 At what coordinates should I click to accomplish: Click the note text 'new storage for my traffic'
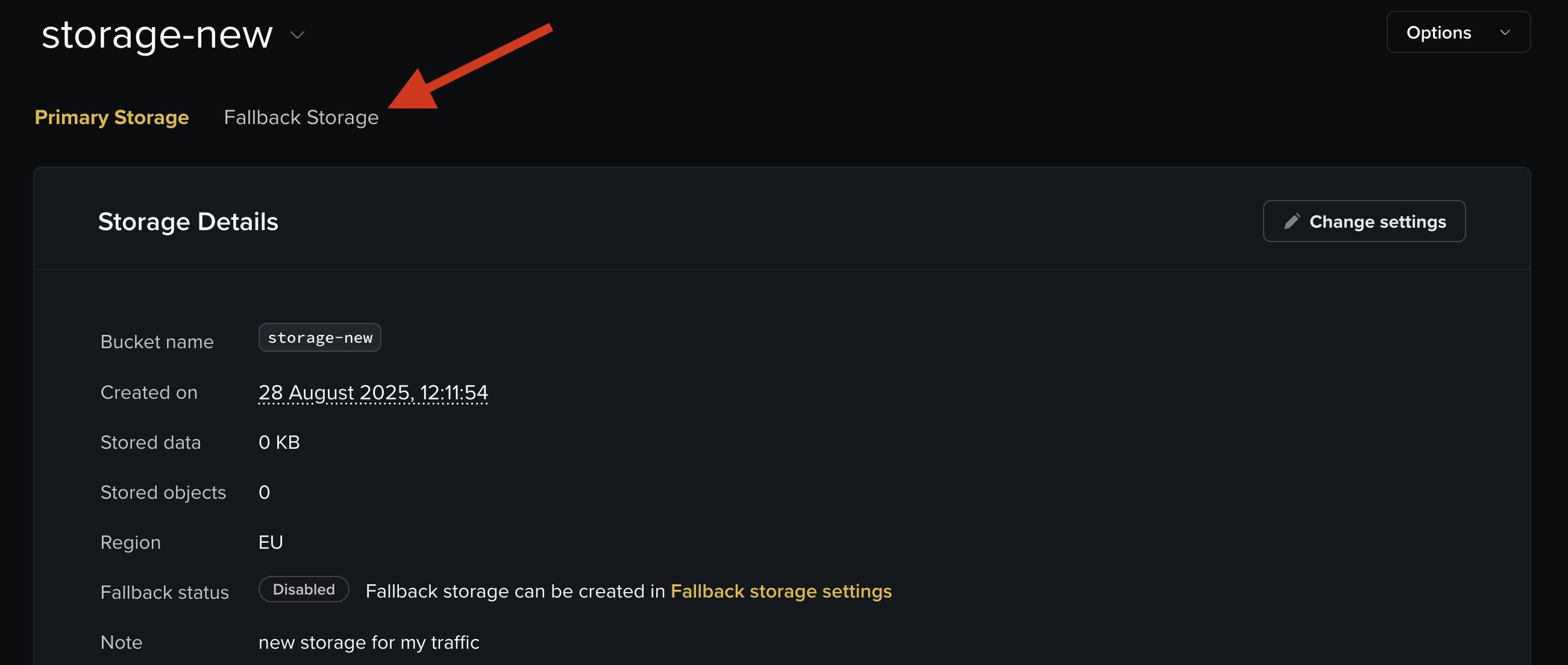point(368,643)
